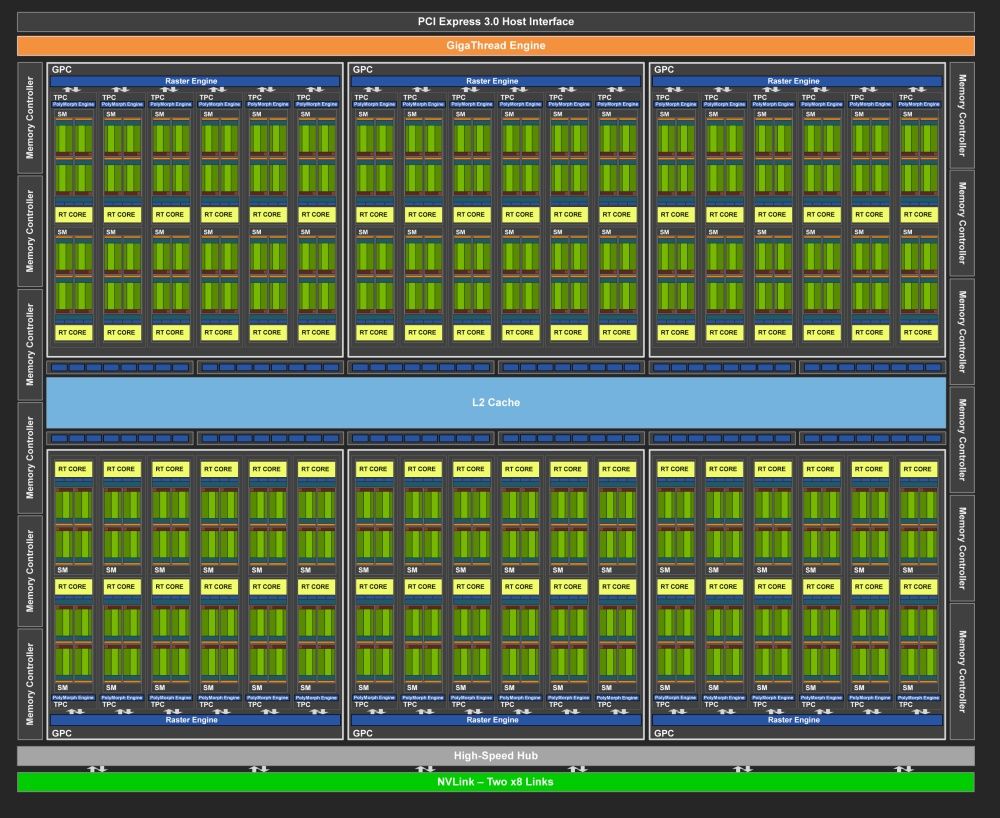This screenshot has height=818, width=1000.
Task: Select the GPC label of the bottom-right cluster
Action: [x=664, y=733]
